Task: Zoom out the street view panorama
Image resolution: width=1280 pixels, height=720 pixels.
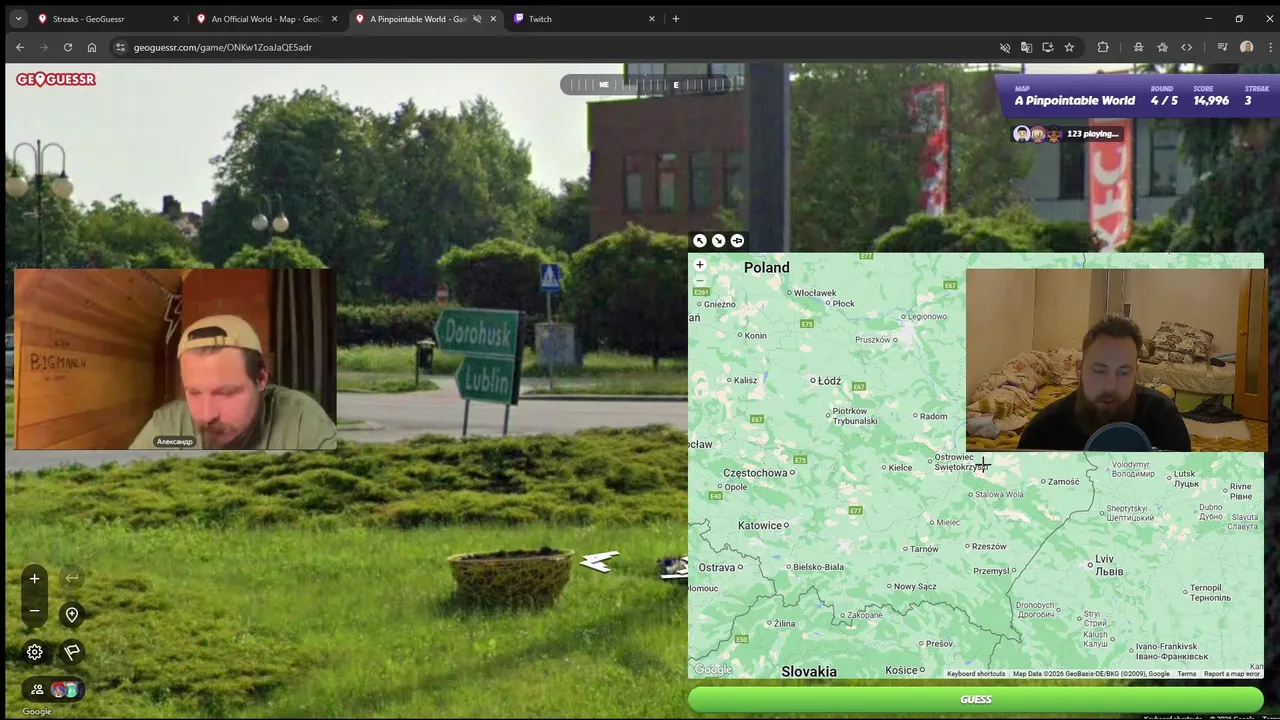Action: point(34,610)
